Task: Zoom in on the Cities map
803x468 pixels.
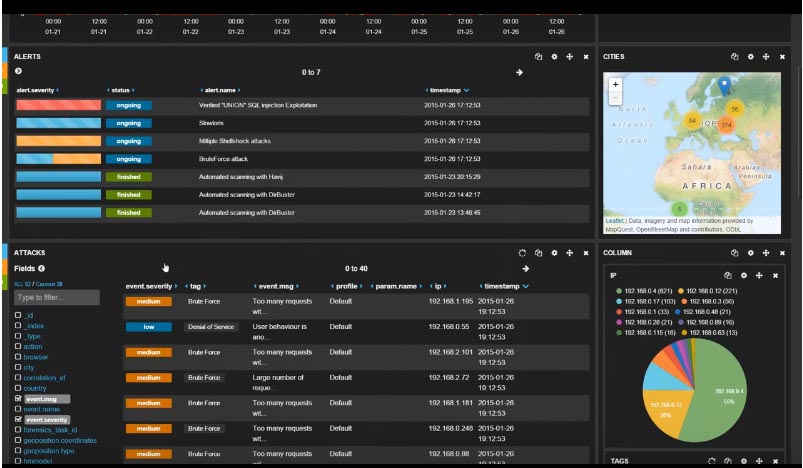Action: (616, 86)
